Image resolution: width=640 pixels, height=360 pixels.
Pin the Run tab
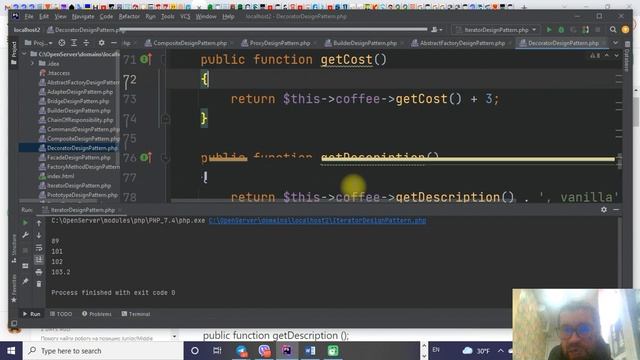point(25,281)
